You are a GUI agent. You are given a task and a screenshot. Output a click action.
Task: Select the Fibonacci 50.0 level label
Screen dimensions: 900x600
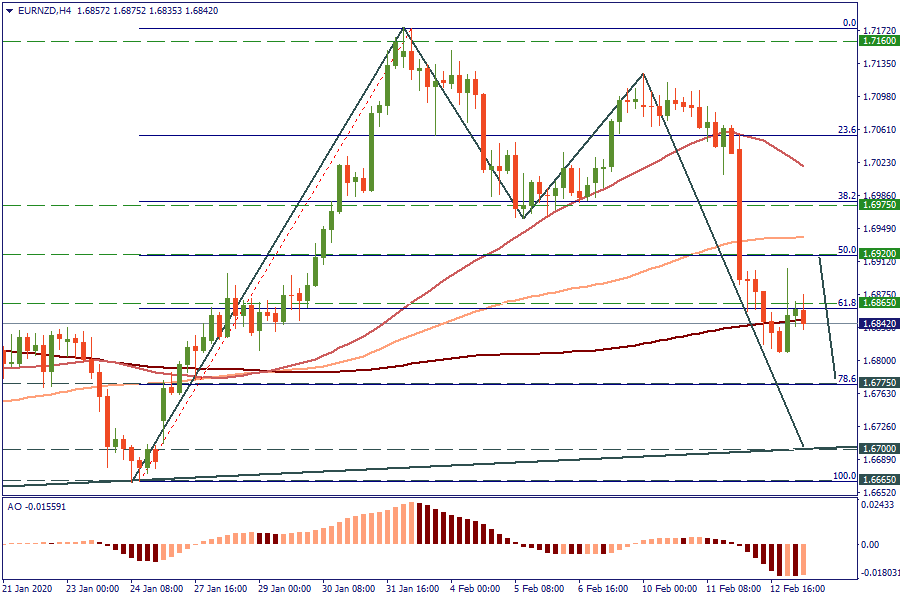[x=845, y=249]
